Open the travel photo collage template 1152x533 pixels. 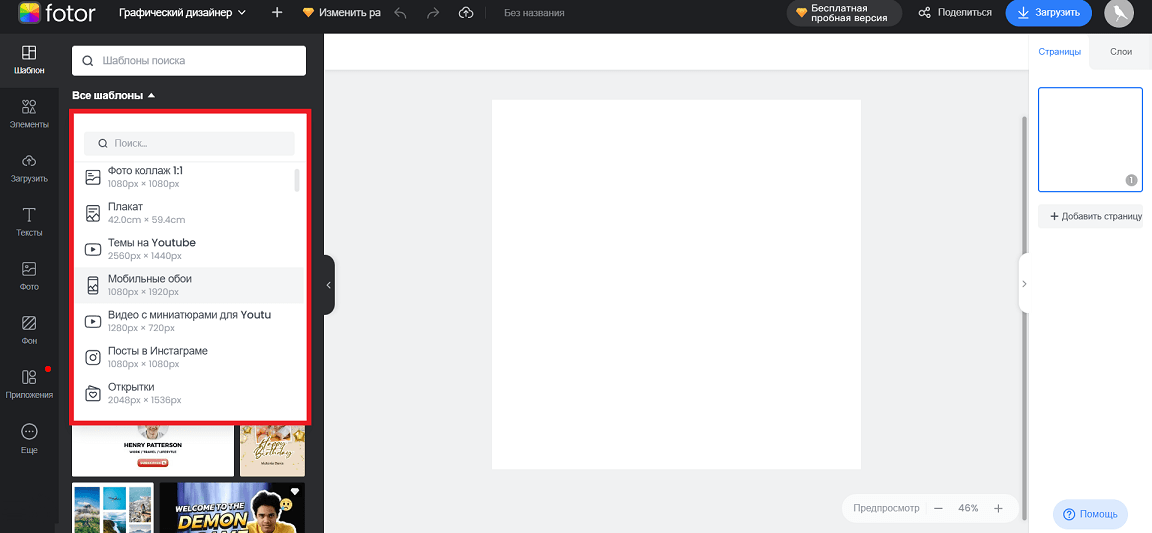(112, 507)
